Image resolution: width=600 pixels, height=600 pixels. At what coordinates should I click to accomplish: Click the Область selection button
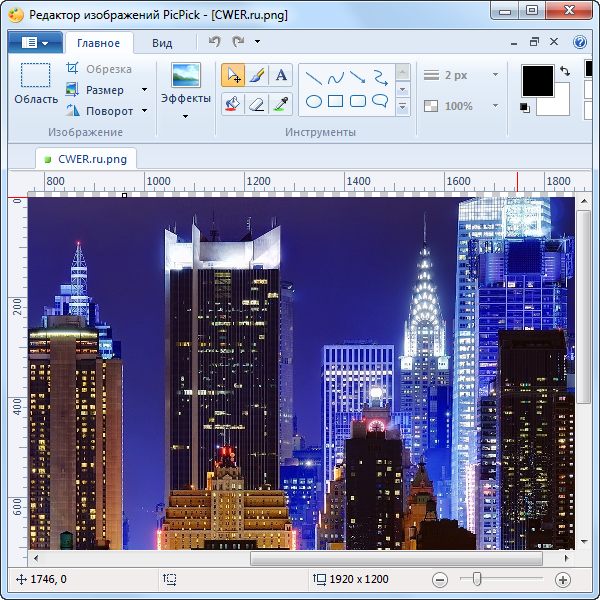point(36,85)
